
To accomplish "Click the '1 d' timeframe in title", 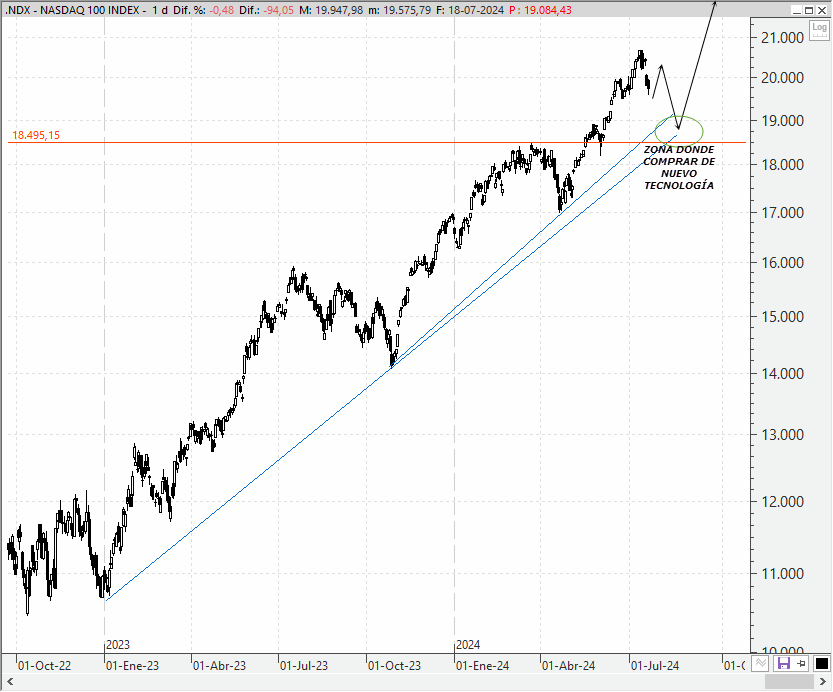I will click(x=160, y=10).
